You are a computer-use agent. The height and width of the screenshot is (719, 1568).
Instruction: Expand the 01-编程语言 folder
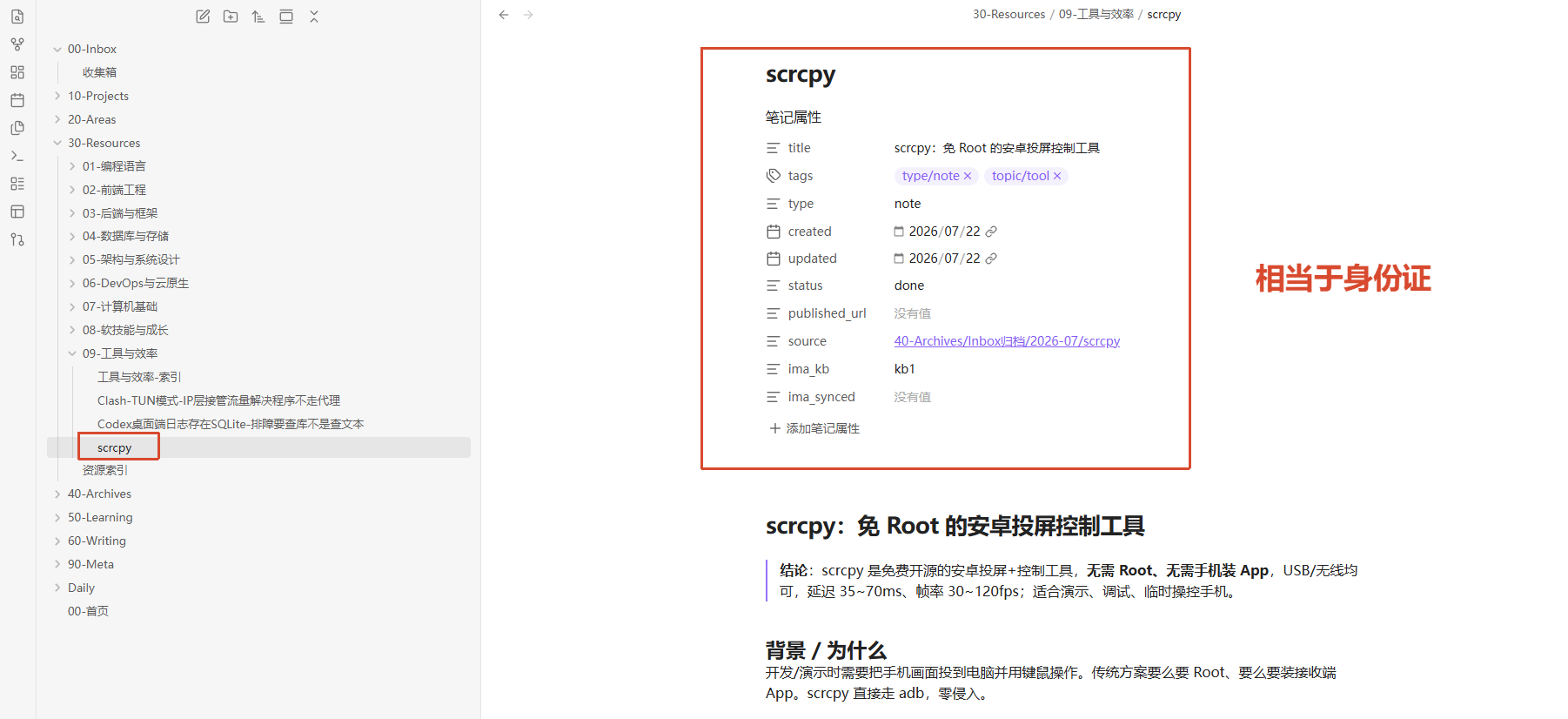point(72,166)
